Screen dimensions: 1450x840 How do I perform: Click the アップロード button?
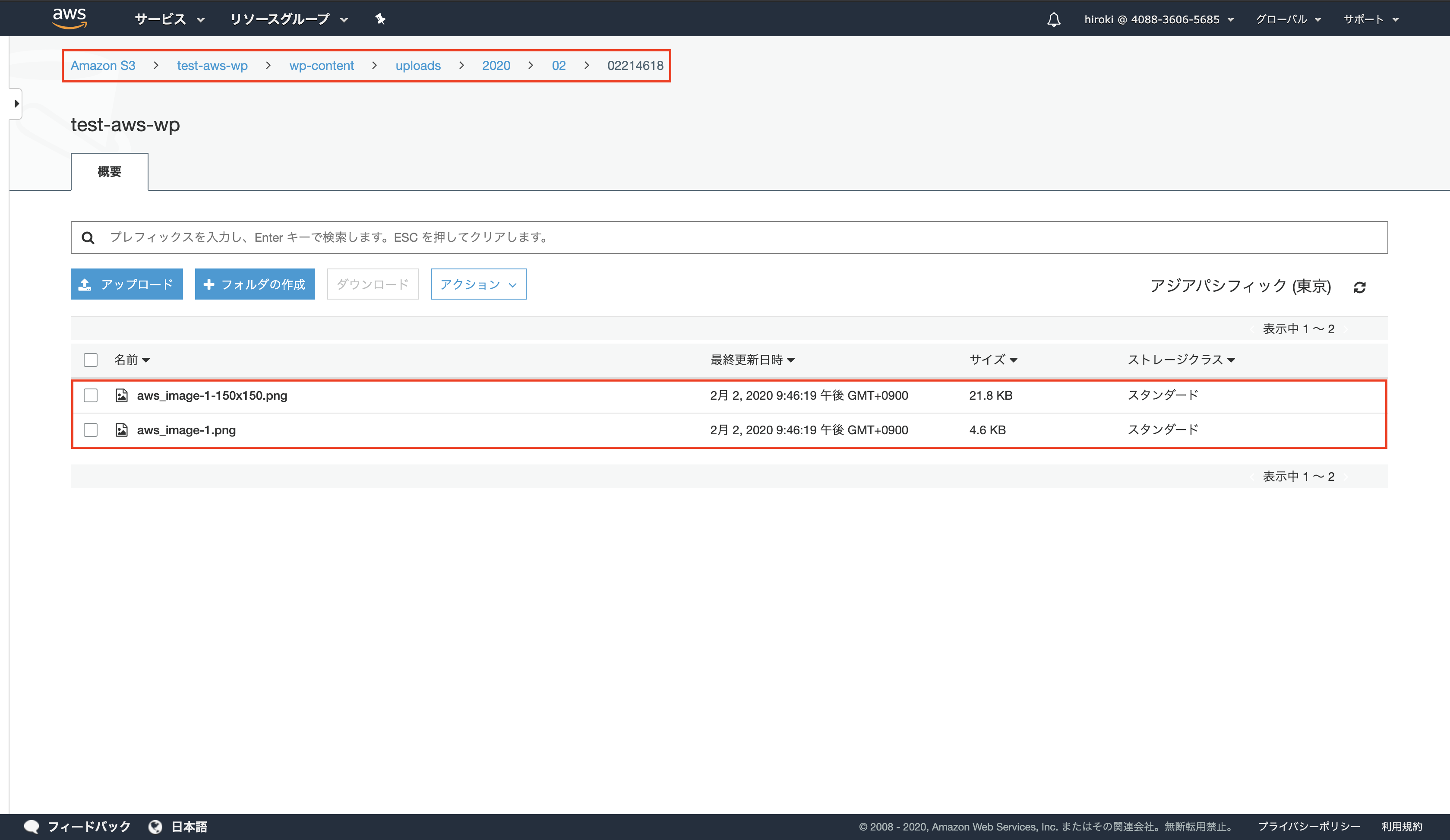click(126, 284)
